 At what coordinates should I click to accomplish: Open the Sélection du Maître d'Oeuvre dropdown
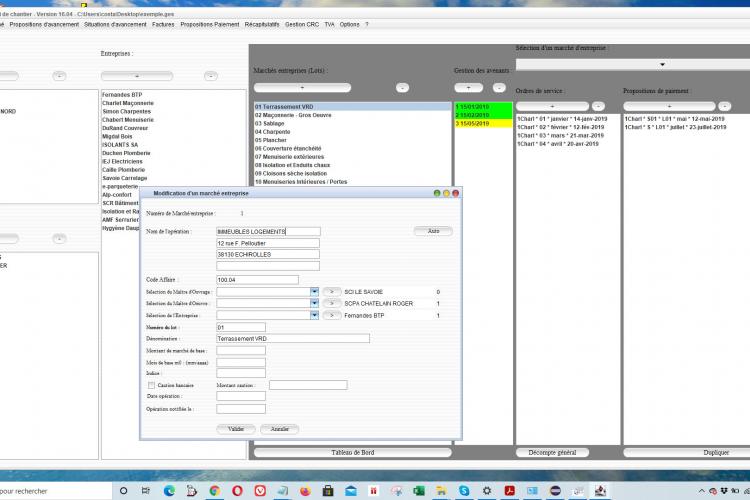[314, 303]
